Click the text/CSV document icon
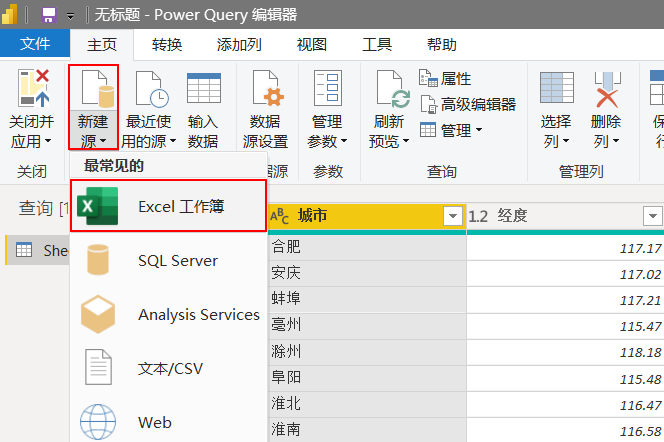This screenshot has width=664, height=442. 98,367
